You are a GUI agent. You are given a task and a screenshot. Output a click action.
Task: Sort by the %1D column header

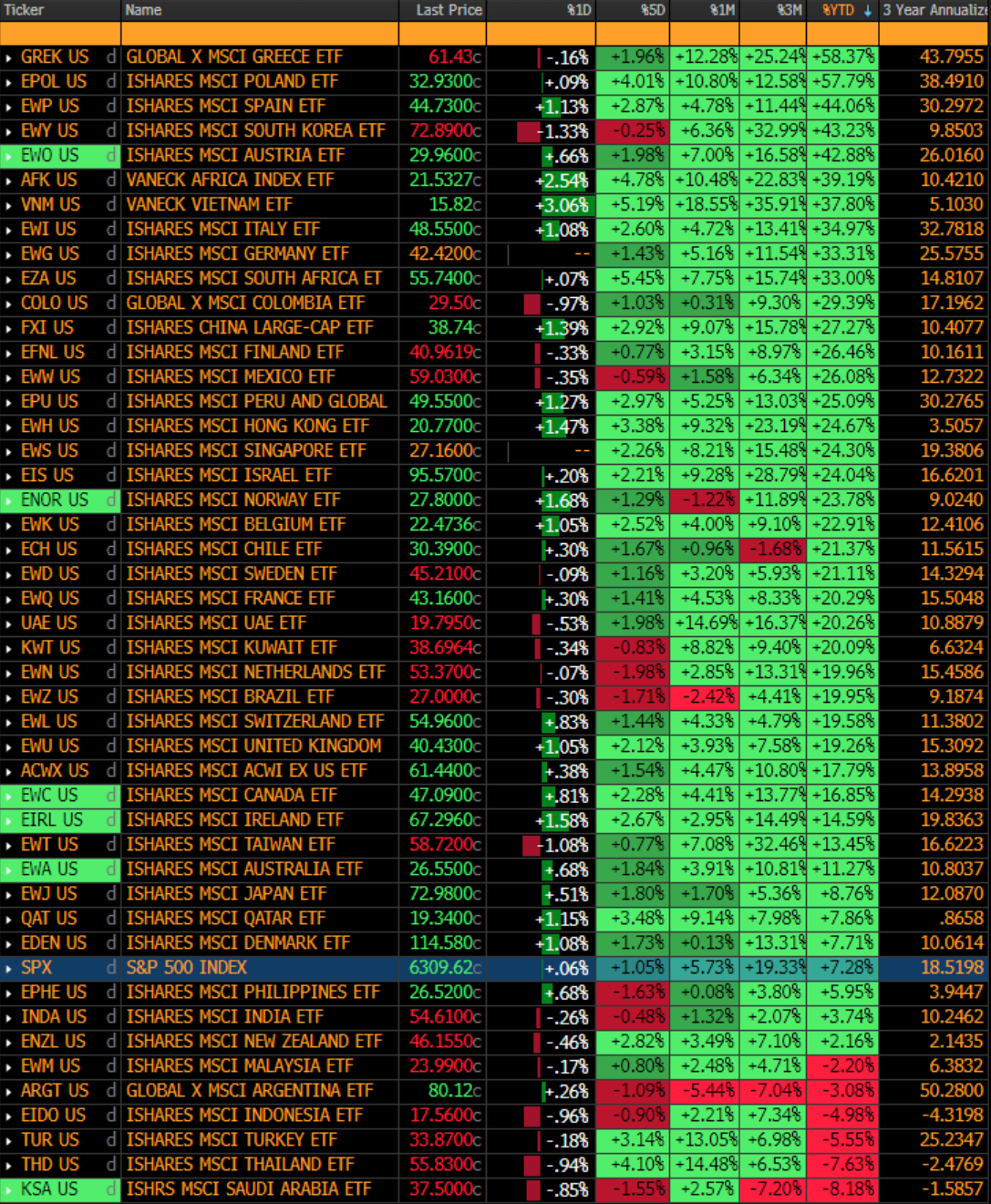[579, 10]
